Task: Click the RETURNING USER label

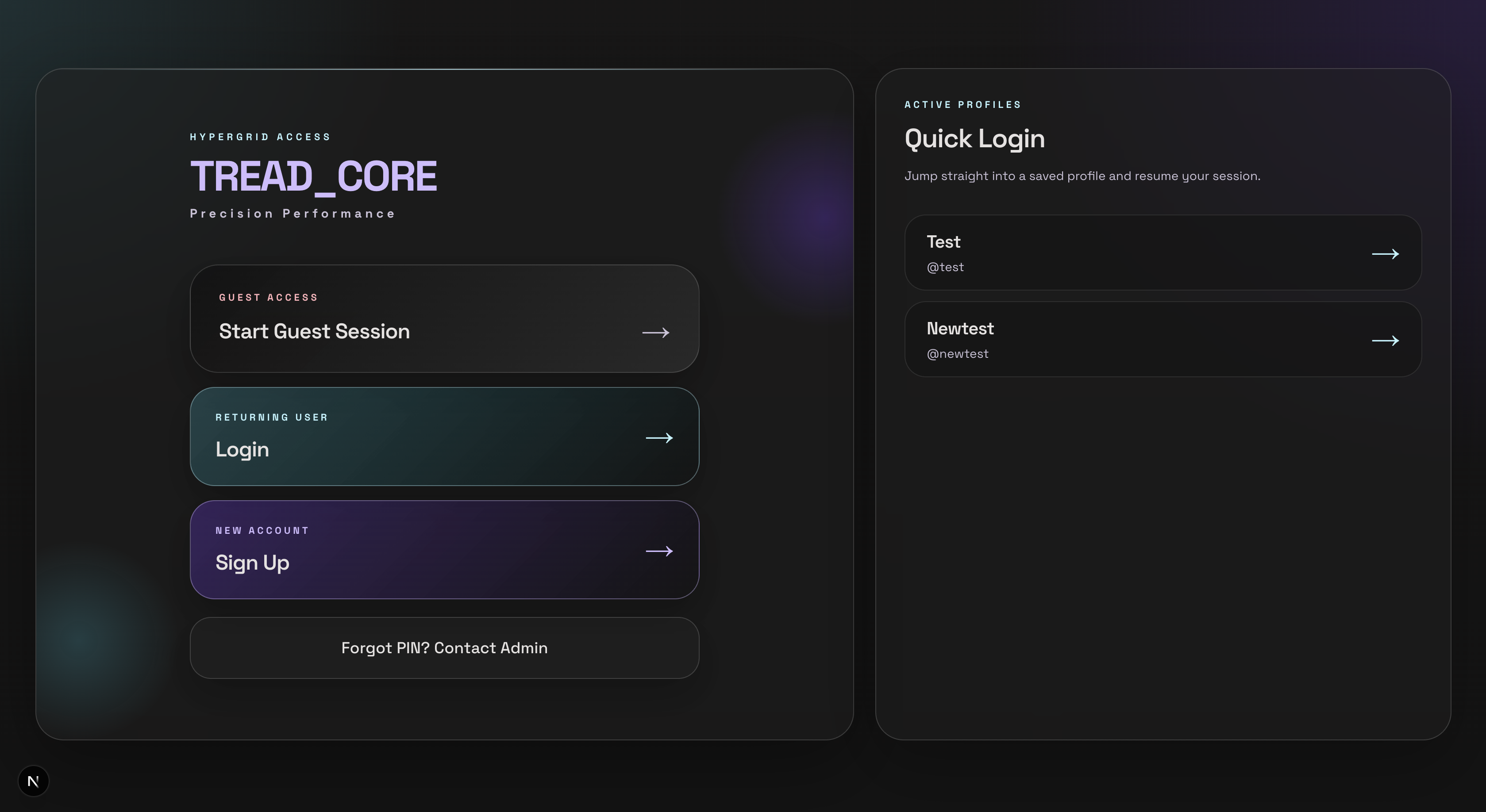Action: pos(272,417)
